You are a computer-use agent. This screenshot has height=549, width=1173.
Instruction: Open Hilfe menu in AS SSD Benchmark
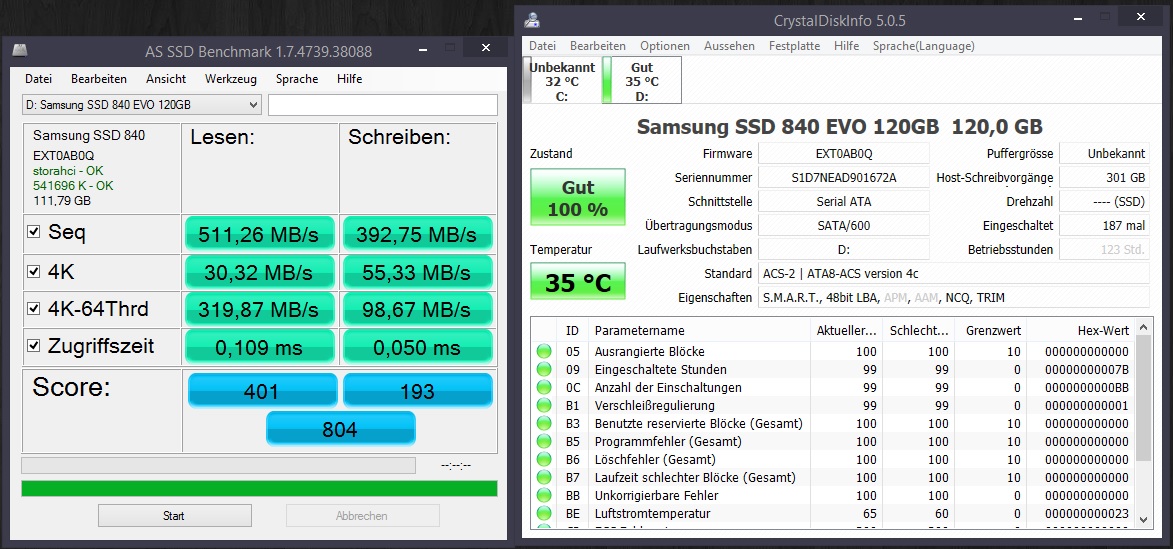coord(349,79)
